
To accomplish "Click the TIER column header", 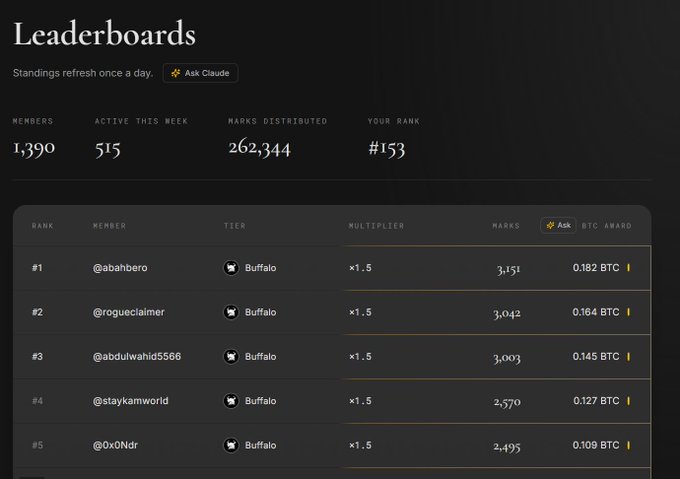I will pyautogui.click(x=235, y=226).
